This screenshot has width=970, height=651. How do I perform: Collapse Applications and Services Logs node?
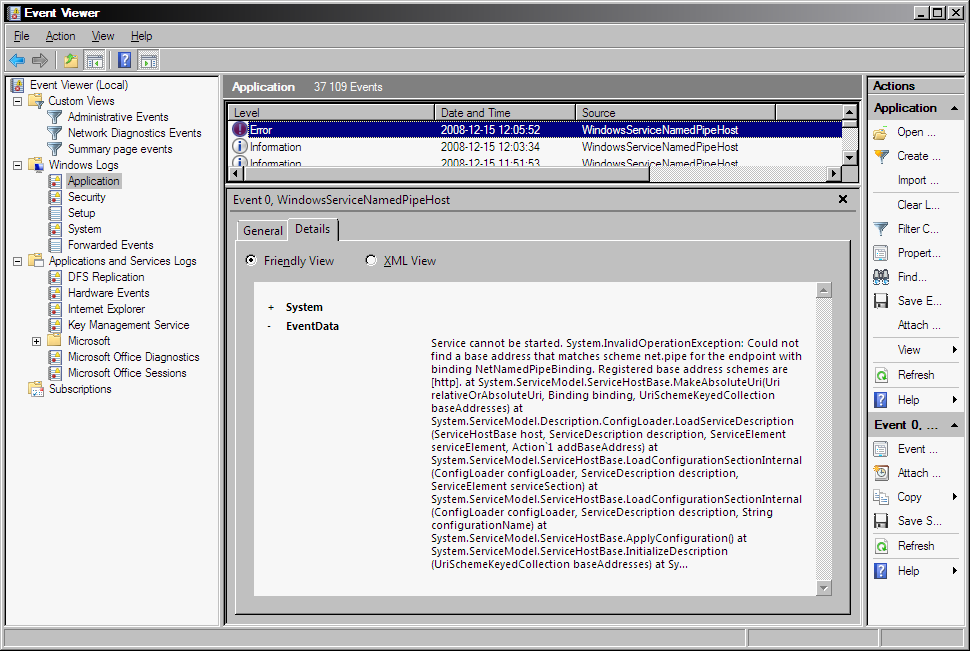tap(17, 261)
